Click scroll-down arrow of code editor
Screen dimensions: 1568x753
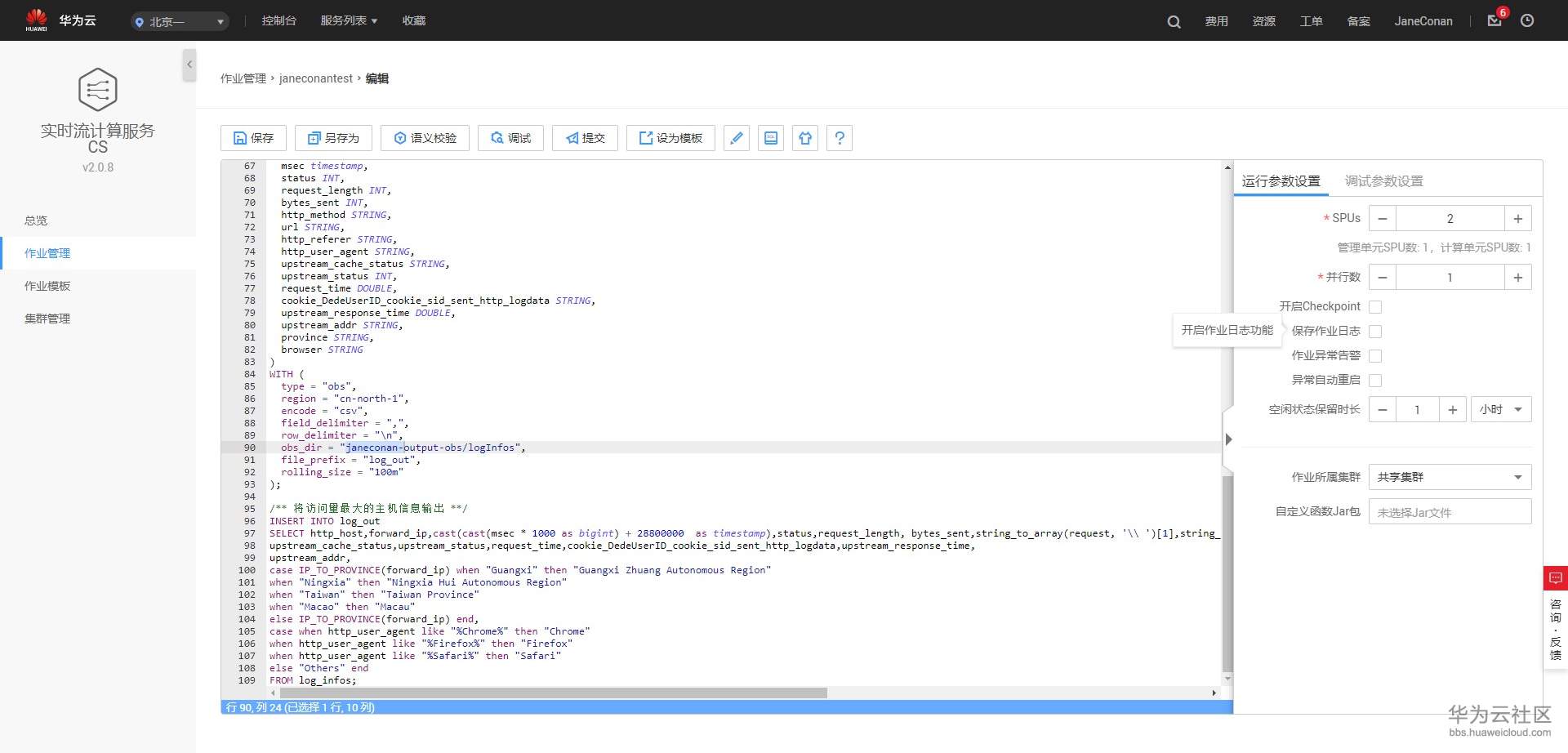(1227, 679)
